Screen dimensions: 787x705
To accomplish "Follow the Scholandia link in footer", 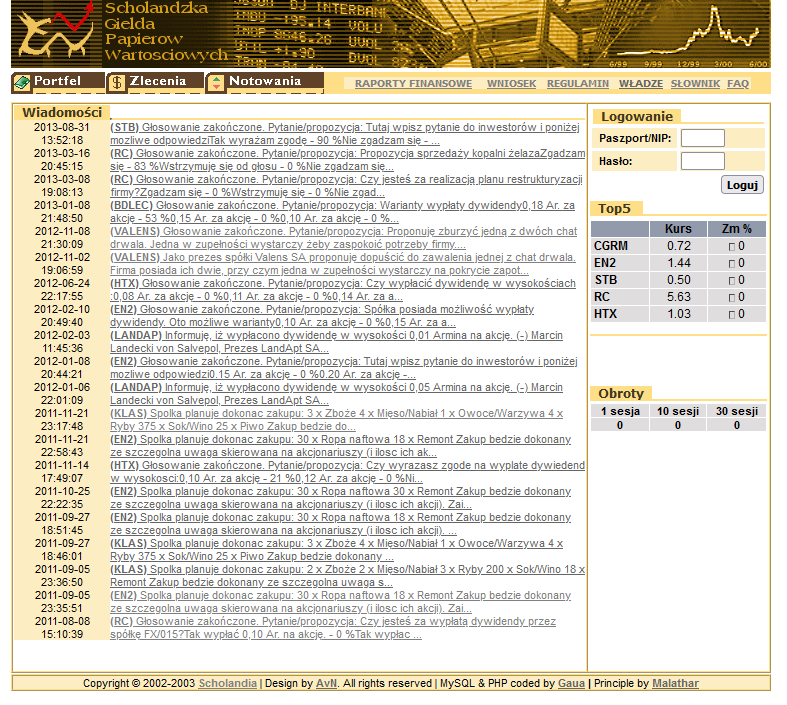I will (x=227, y=684).
